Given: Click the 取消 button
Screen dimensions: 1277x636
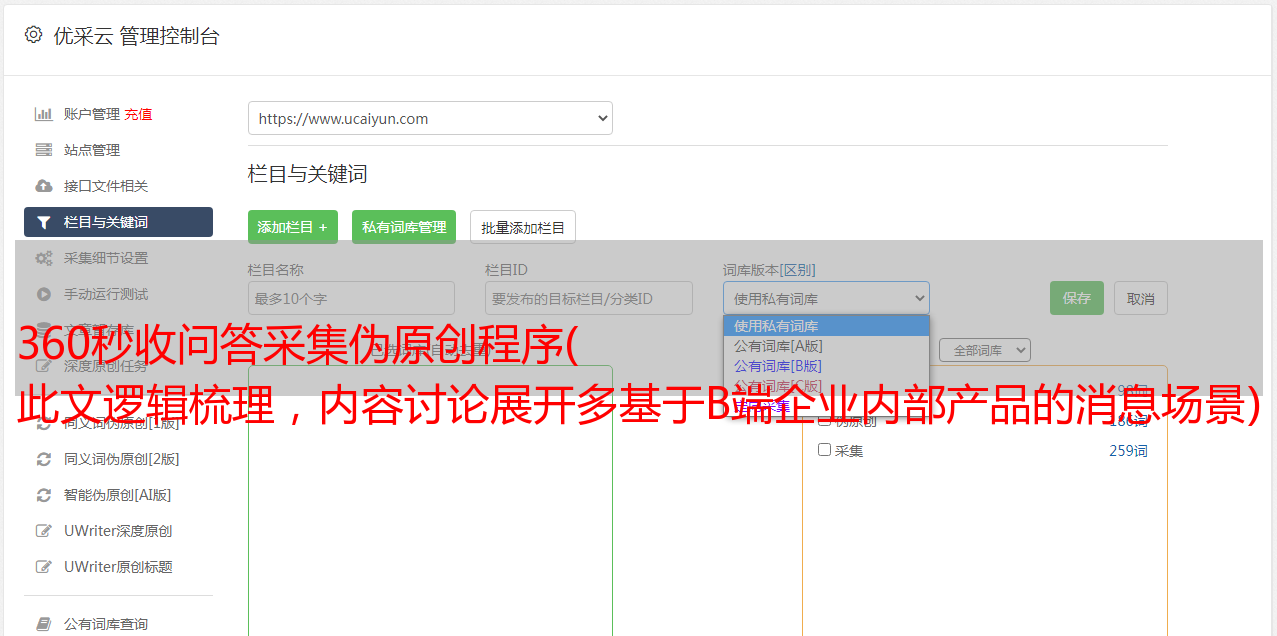Looking at the screenshot, I should click(1141, 298).
